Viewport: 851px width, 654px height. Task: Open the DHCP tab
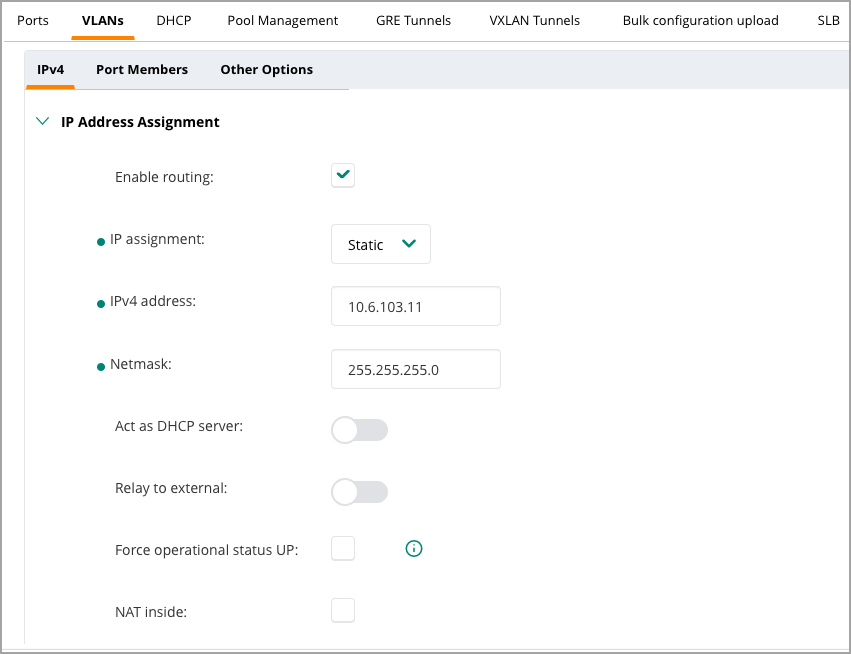click(x=174, y=21)
